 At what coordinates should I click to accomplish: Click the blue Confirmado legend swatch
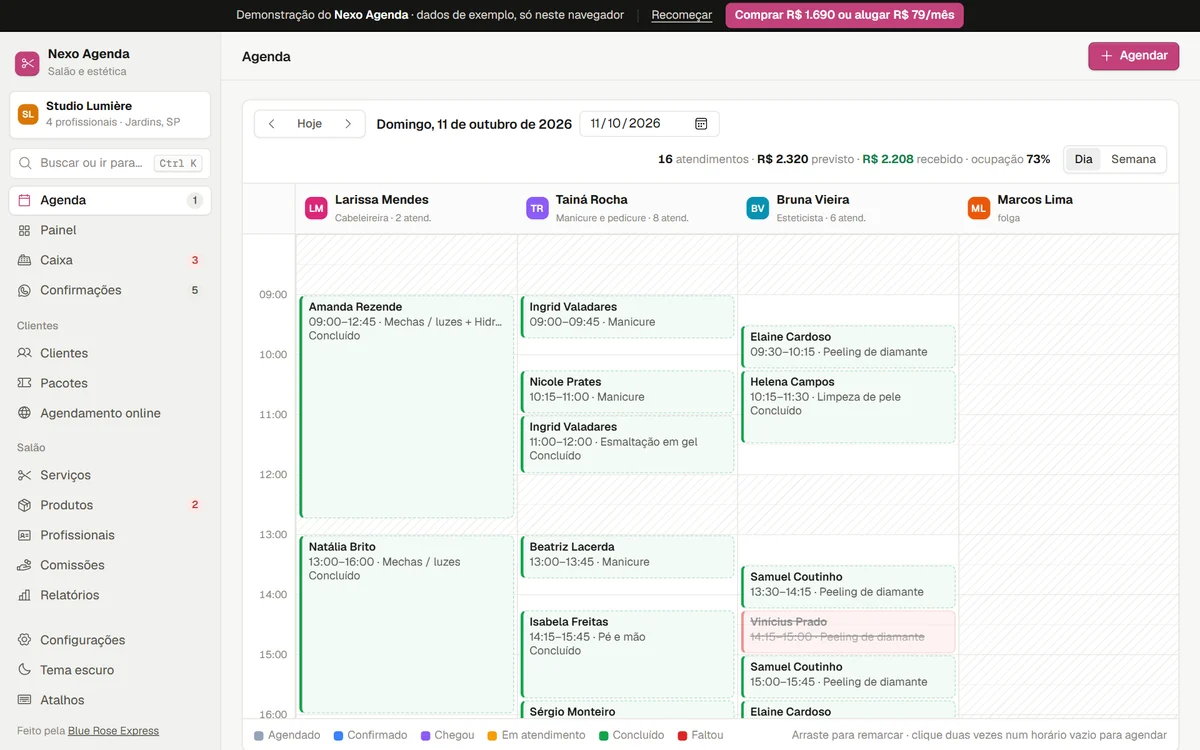(x=338, y=736)
